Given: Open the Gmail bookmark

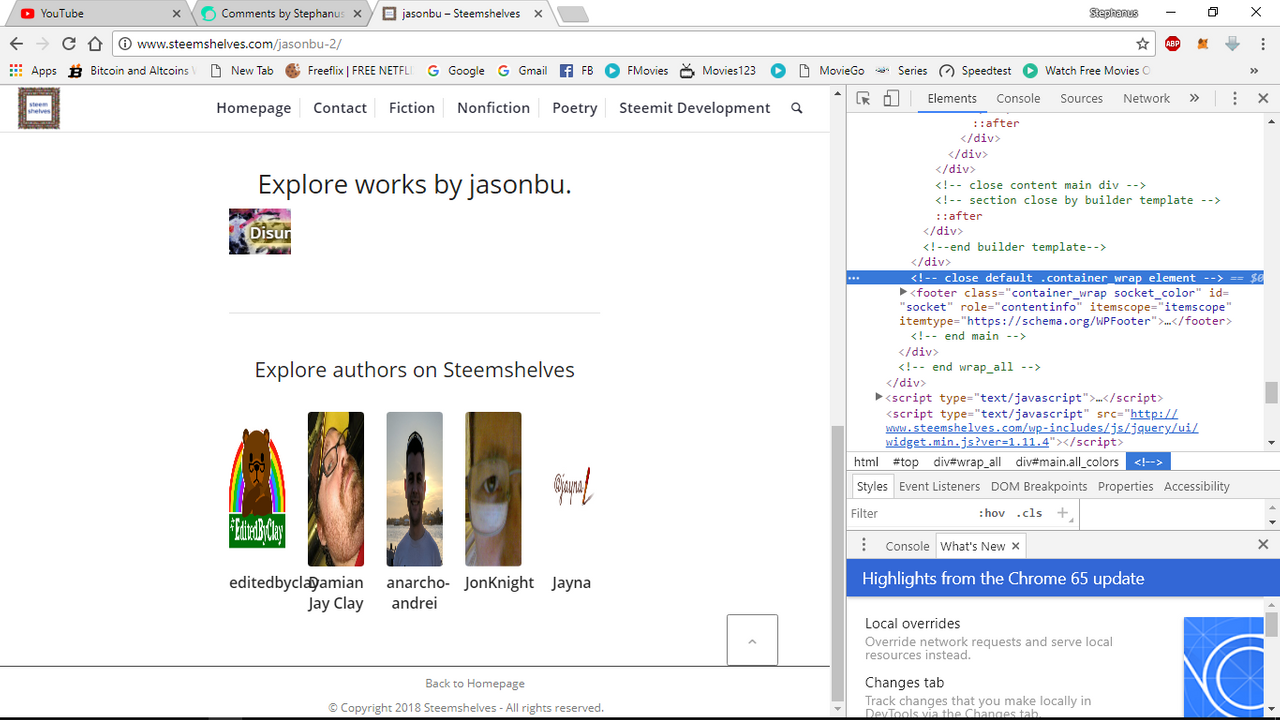Looking at the screenshot, I should pyautogui.click(x=521, y=71).
